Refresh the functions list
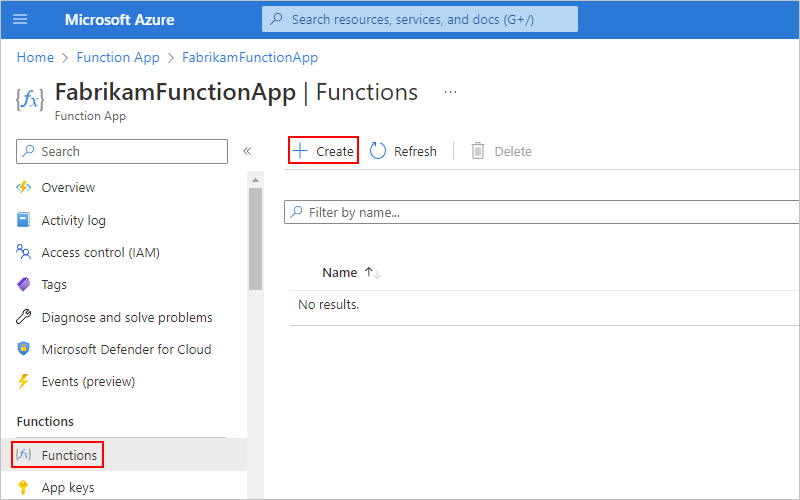 (403, 151)
